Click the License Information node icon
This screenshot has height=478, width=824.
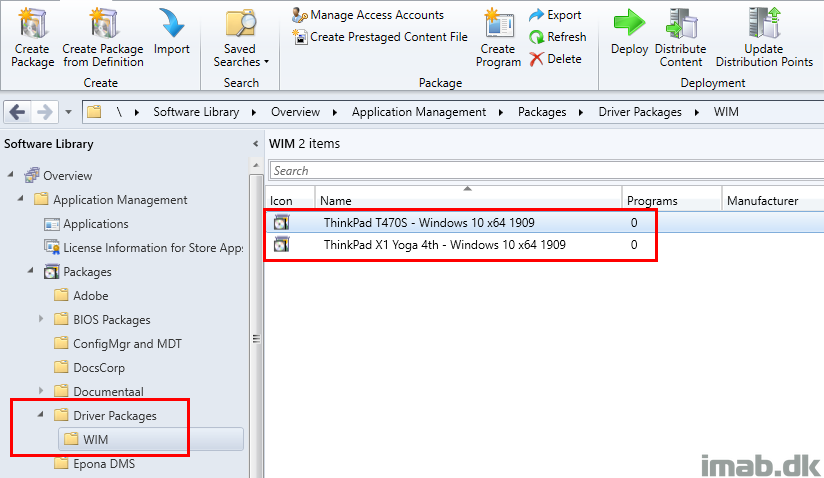tap(52, 247)
